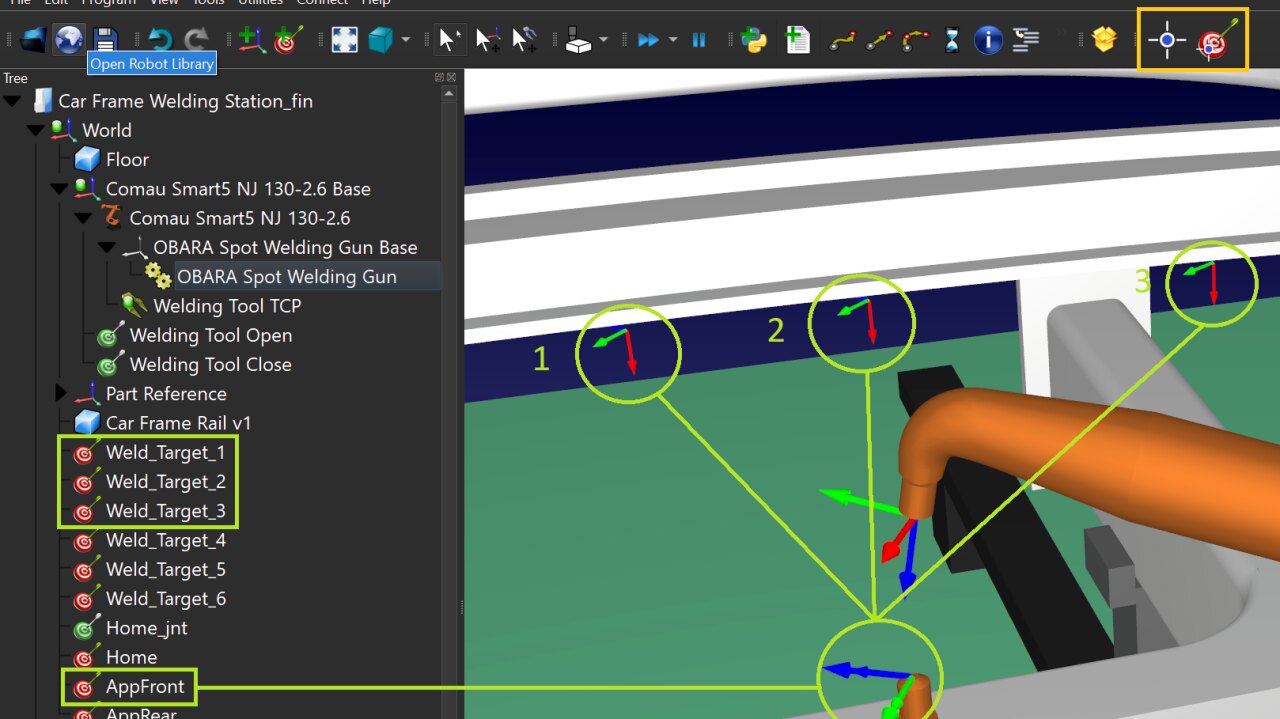Add a reference frame from the toolbar
Image resolution: width=1280 pixels, height=719 pixels.
pyautogui.click(x=251, y=40)
